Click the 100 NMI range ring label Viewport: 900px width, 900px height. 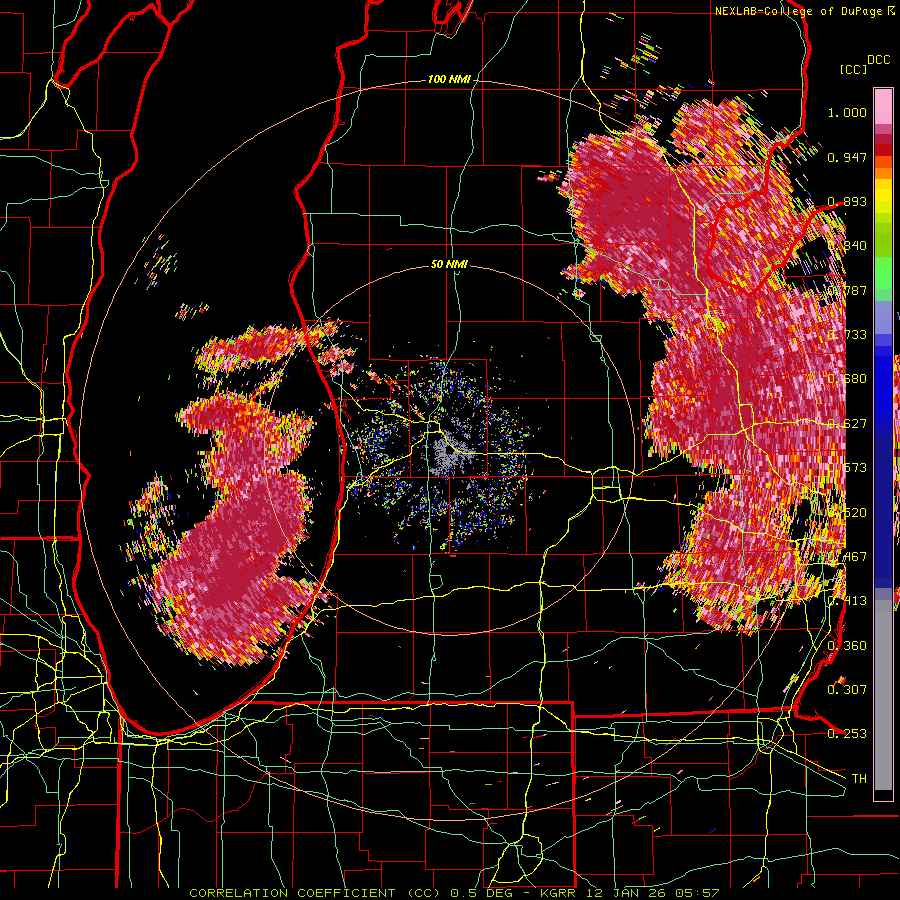(x=448, y=79)
